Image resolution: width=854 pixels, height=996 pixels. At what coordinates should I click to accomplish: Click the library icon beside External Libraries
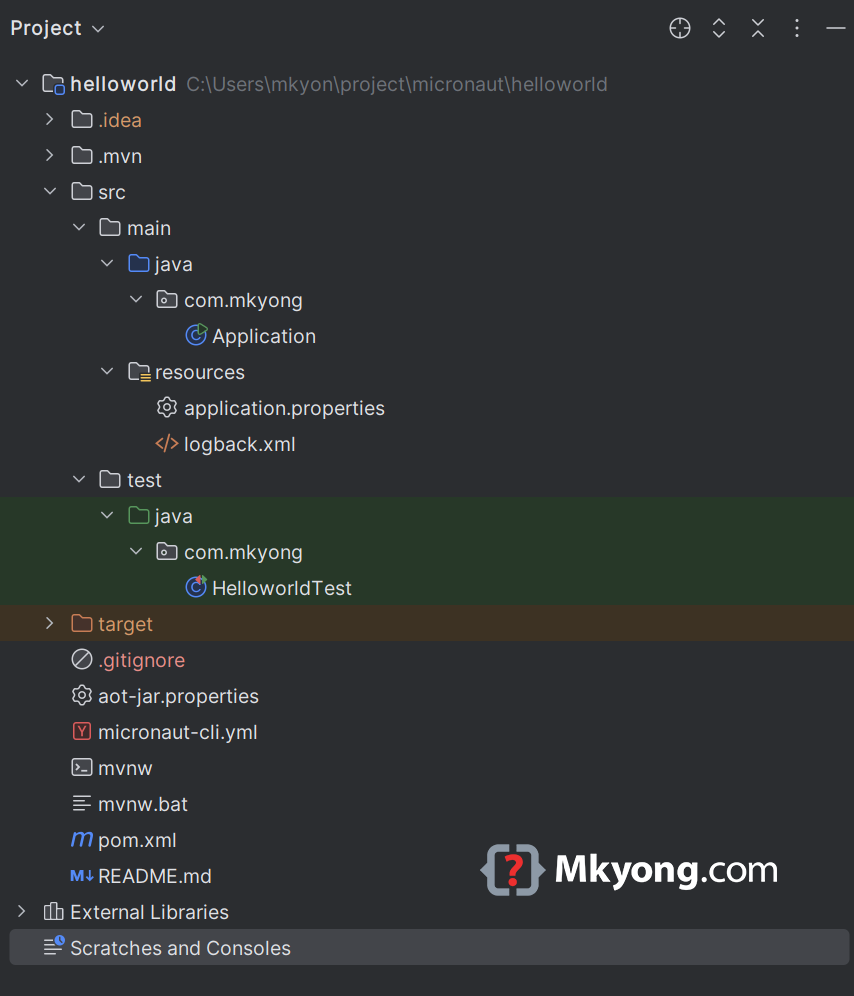[53, 911]
